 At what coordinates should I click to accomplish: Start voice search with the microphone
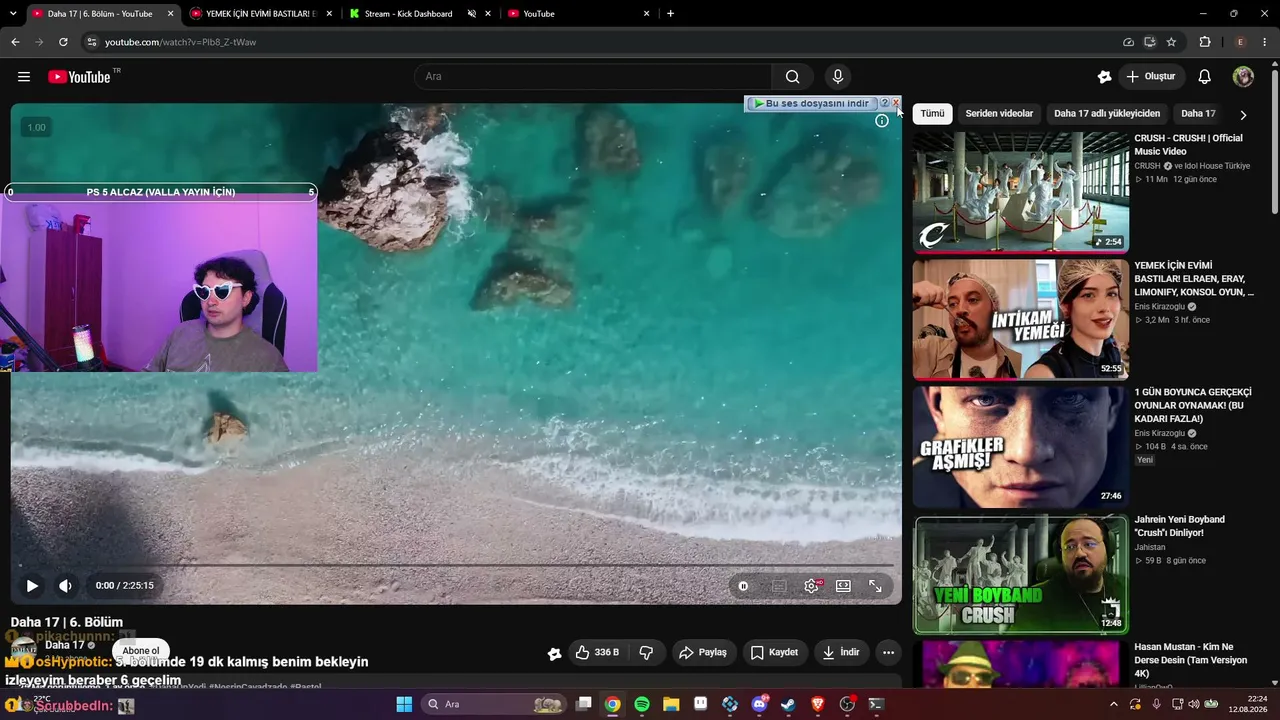click(838, 77)
